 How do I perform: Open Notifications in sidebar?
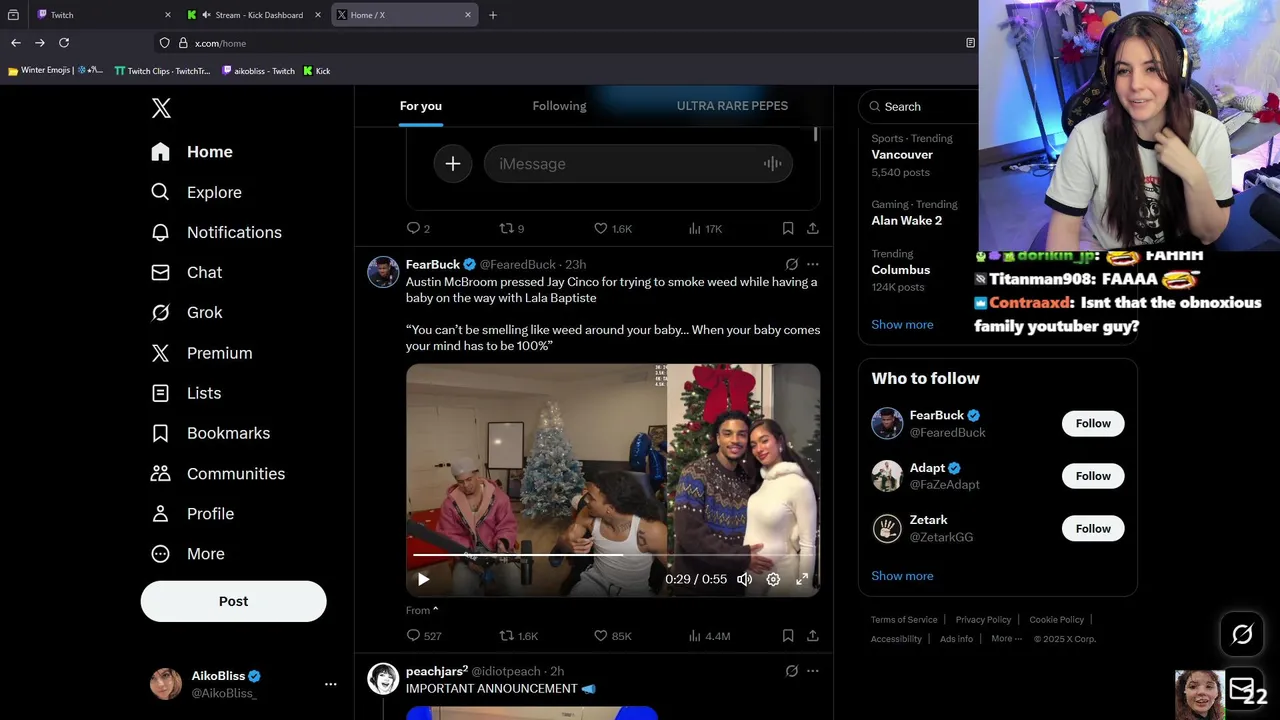(216, 232)
